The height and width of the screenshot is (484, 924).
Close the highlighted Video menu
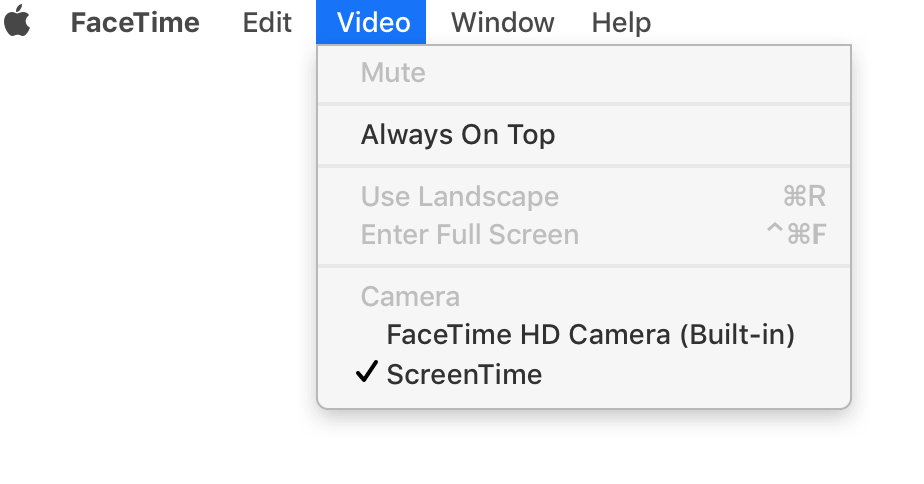click(x=371, y=22)
